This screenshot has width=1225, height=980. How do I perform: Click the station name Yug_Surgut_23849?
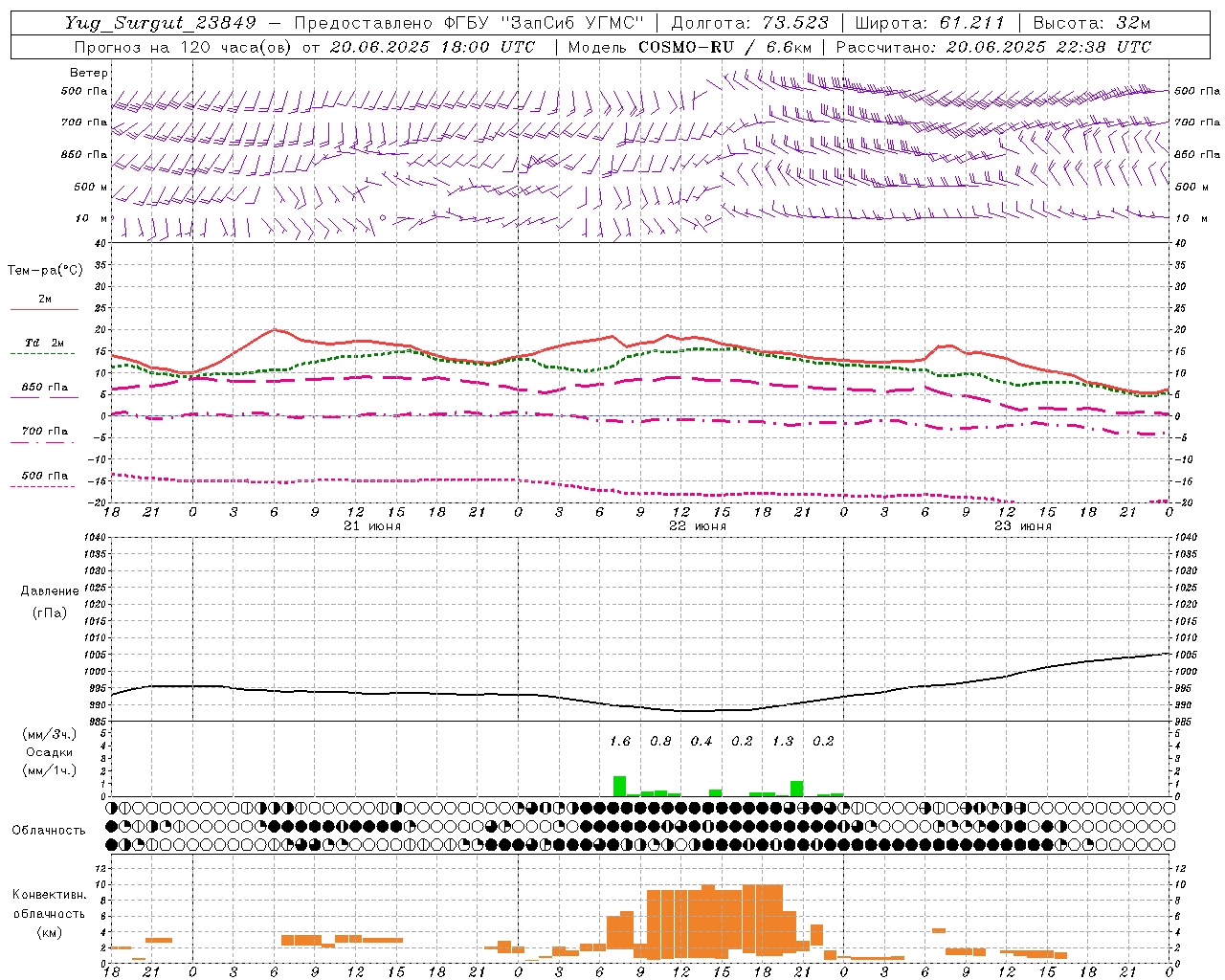pos(161,23)
